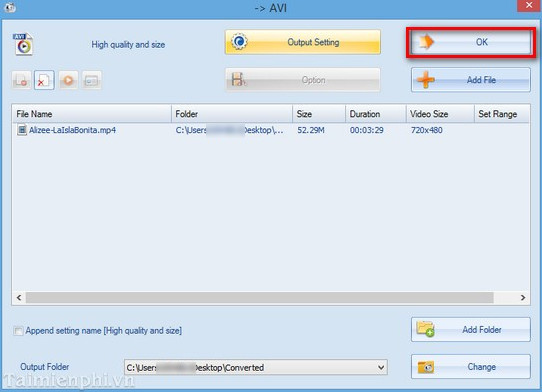Viewport: 542px width, 392px height.
Task: Click the app icon in title bar
Action: (x=10, y=7)
